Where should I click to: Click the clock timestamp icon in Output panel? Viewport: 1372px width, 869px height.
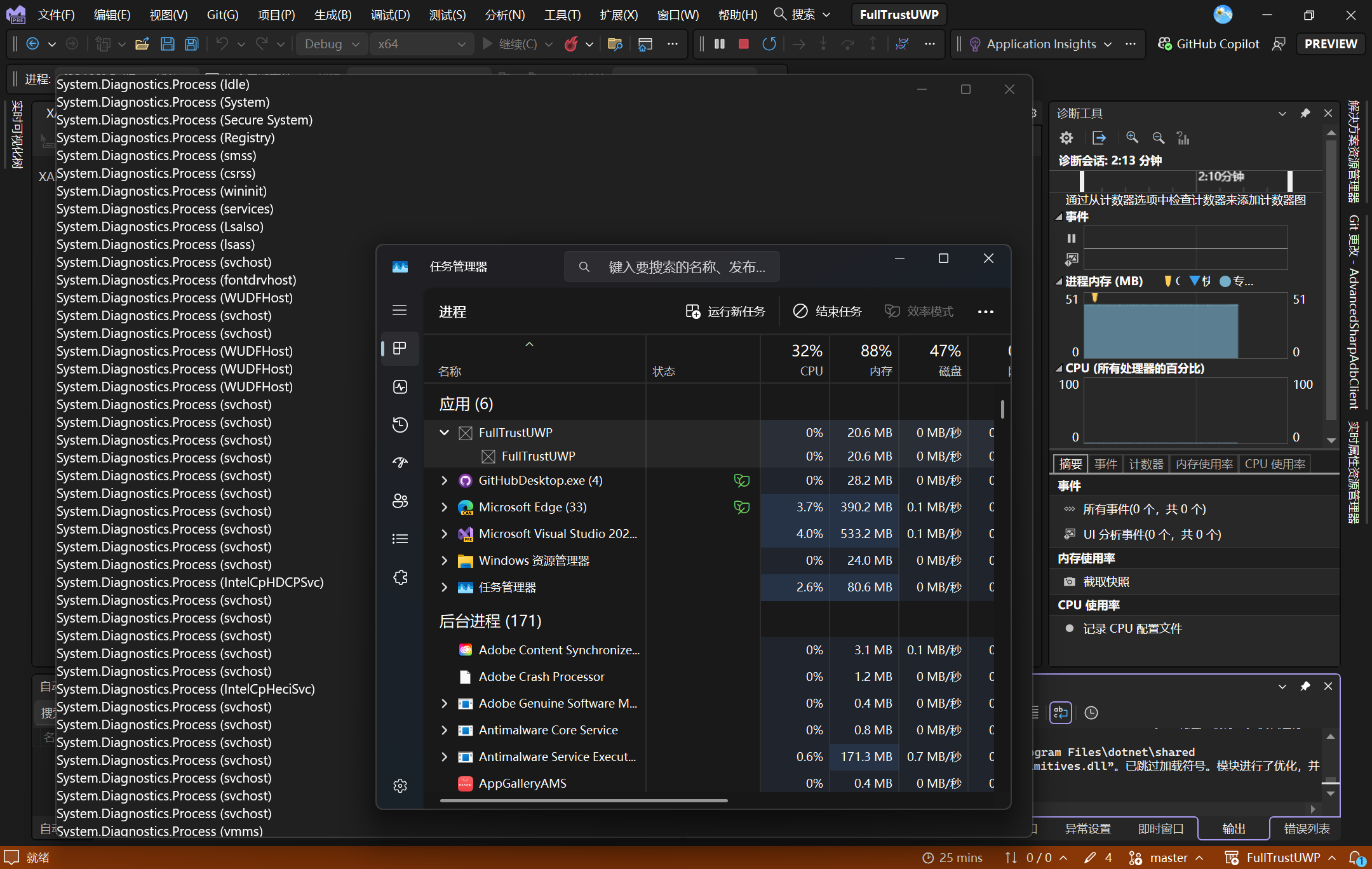coord(1091,713)
